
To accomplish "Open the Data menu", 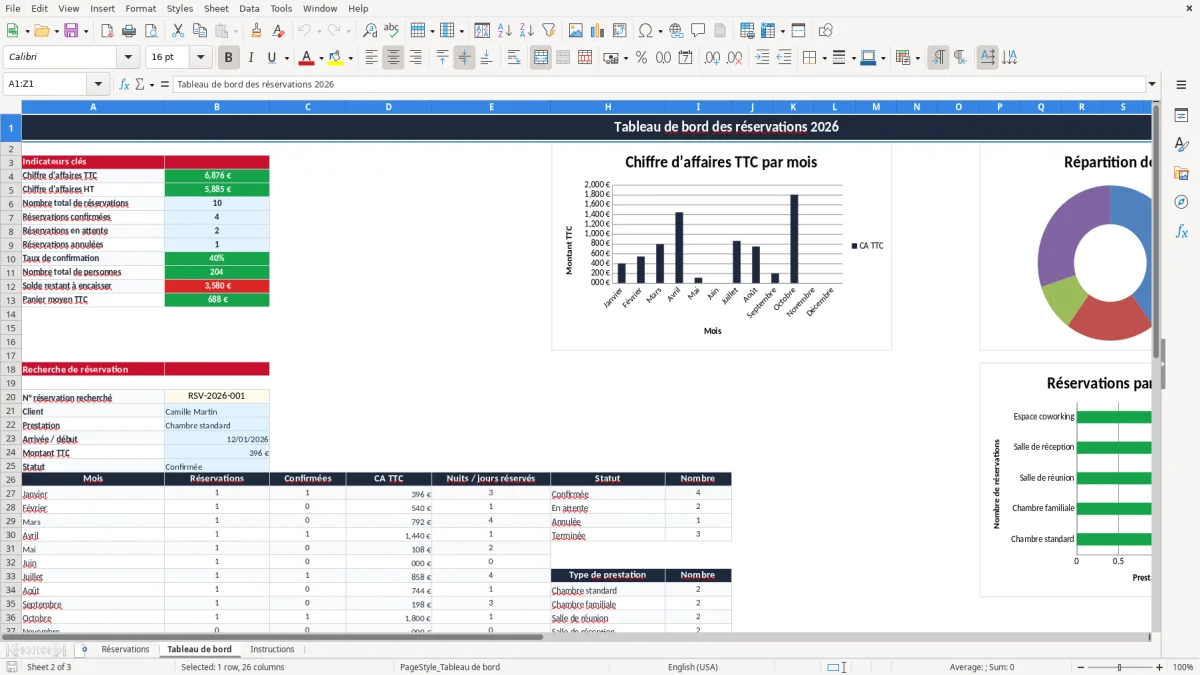I will pos(249,8).
